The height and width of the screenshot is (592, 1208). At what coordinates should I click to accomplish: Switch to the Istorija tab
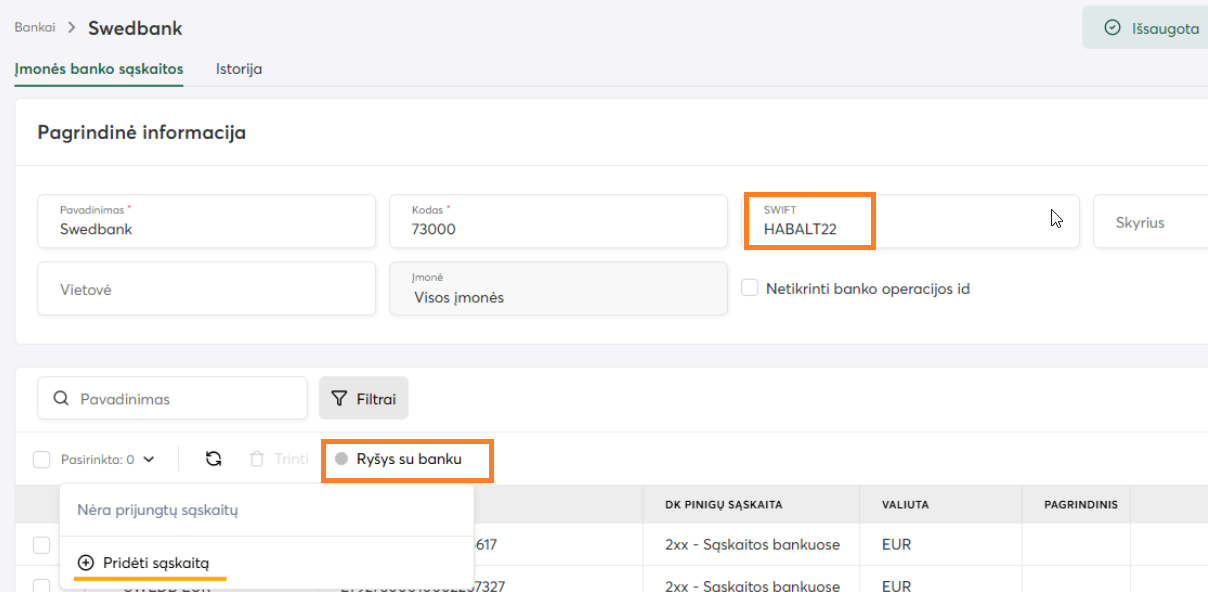tap(239, 69)
